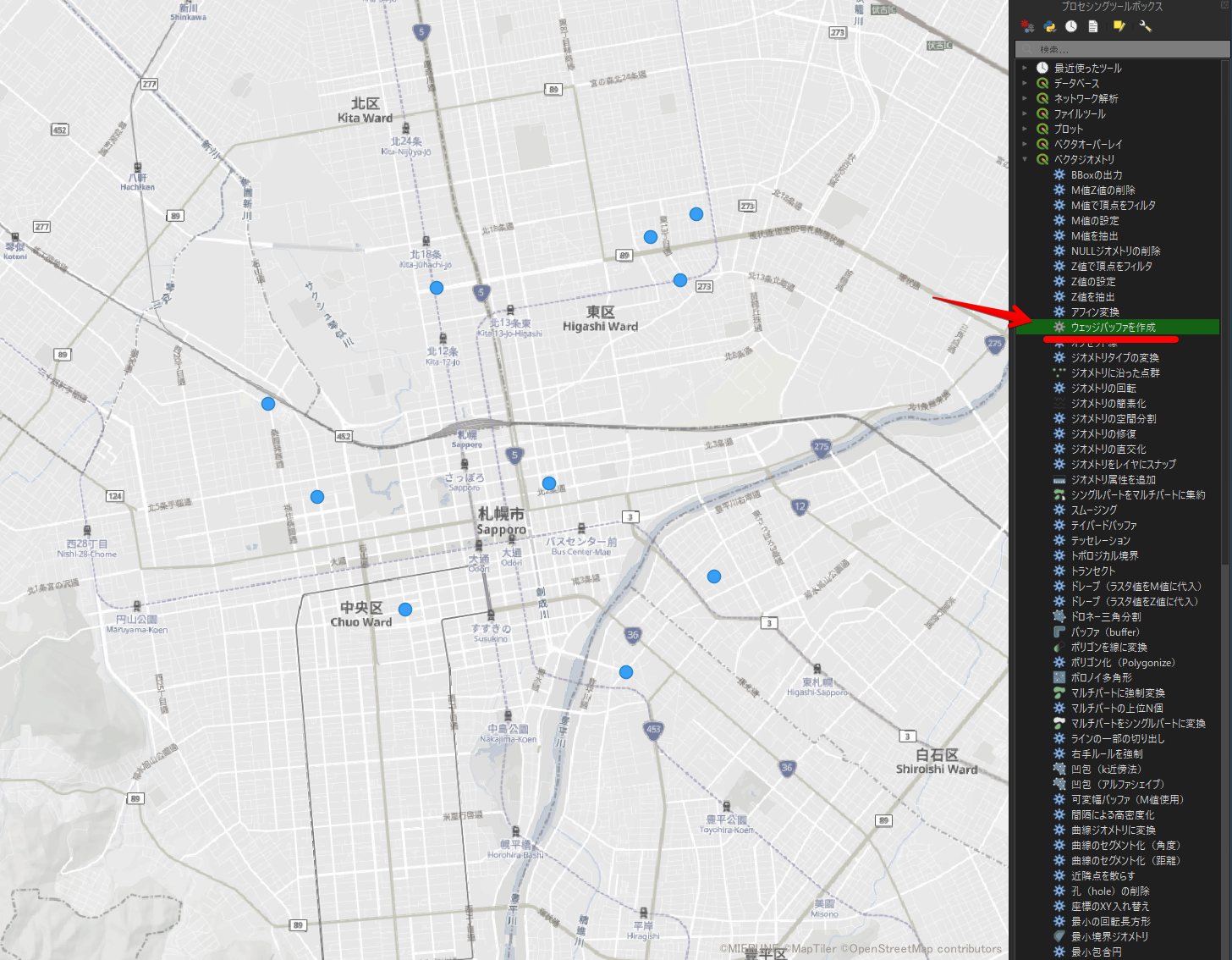Select the 曲線のセグメント化（角度） tool

(1125, 846)
